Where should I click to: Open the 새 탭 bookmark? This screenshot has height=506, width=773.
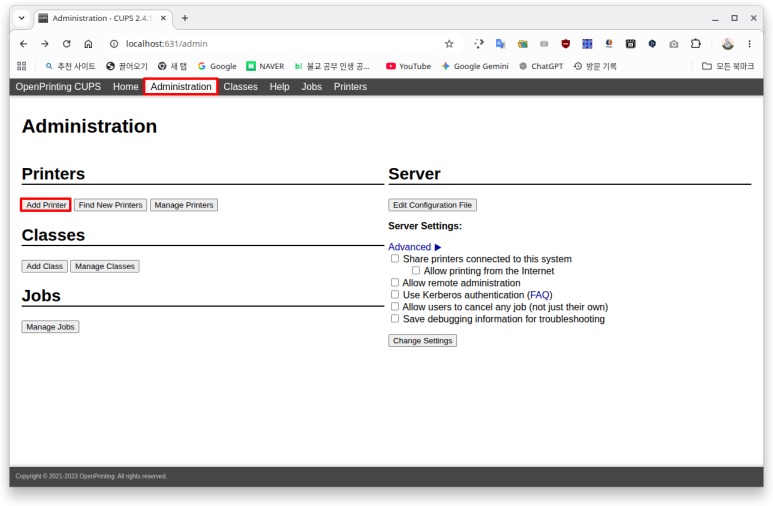(173, 66)
